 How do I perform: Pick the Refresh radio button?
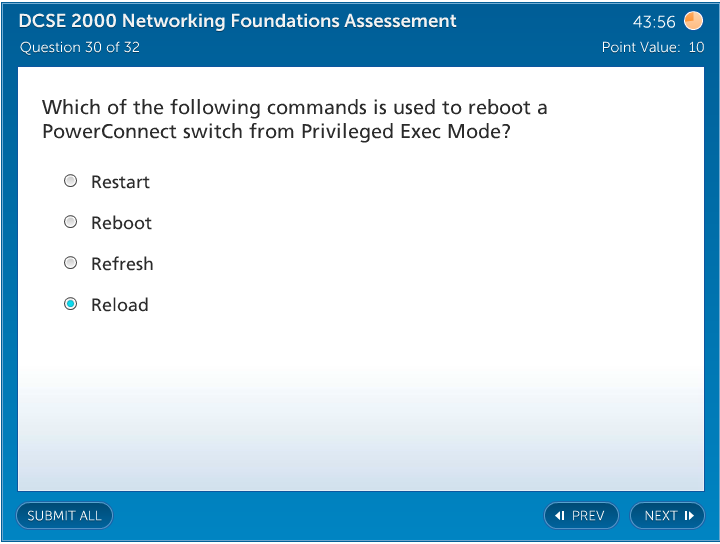click(70, 263)
